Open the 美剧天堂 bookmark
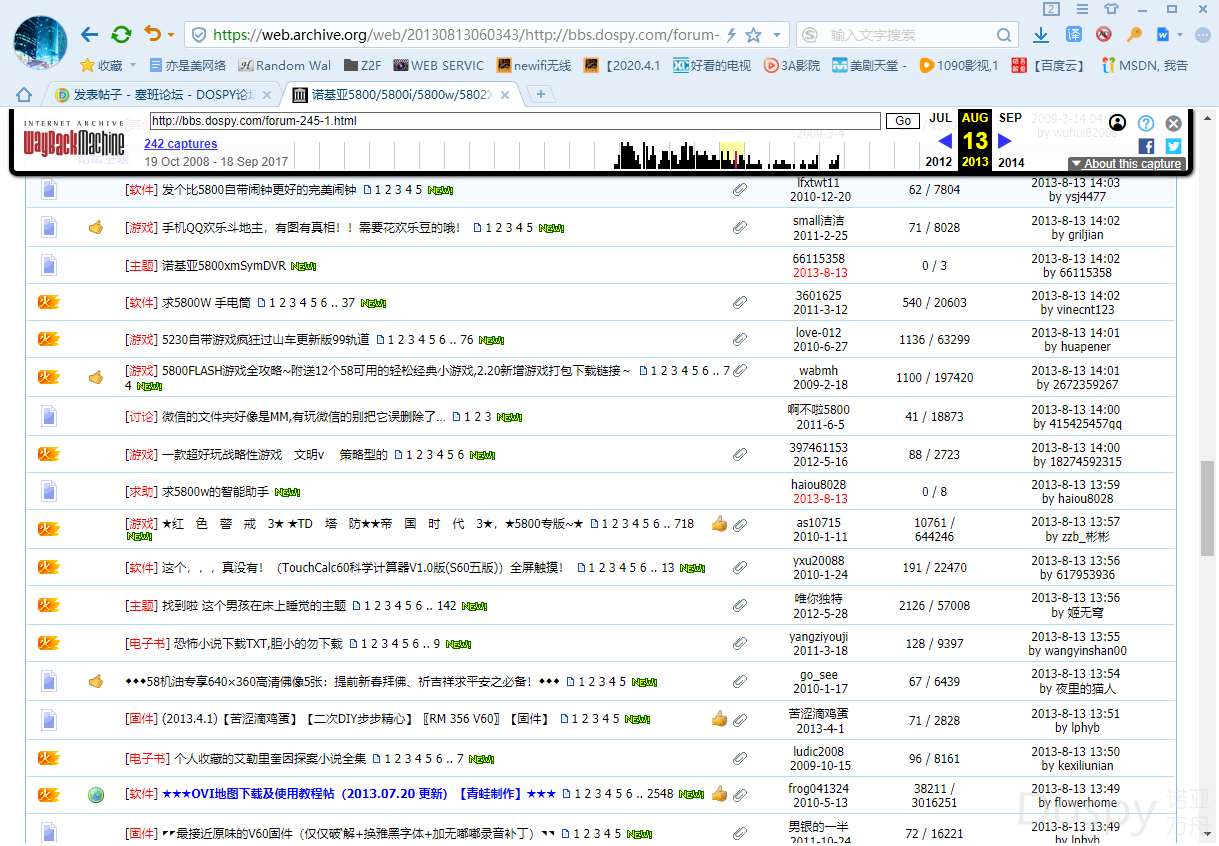This screenshot has height=846, width=1219. [869, 65]
